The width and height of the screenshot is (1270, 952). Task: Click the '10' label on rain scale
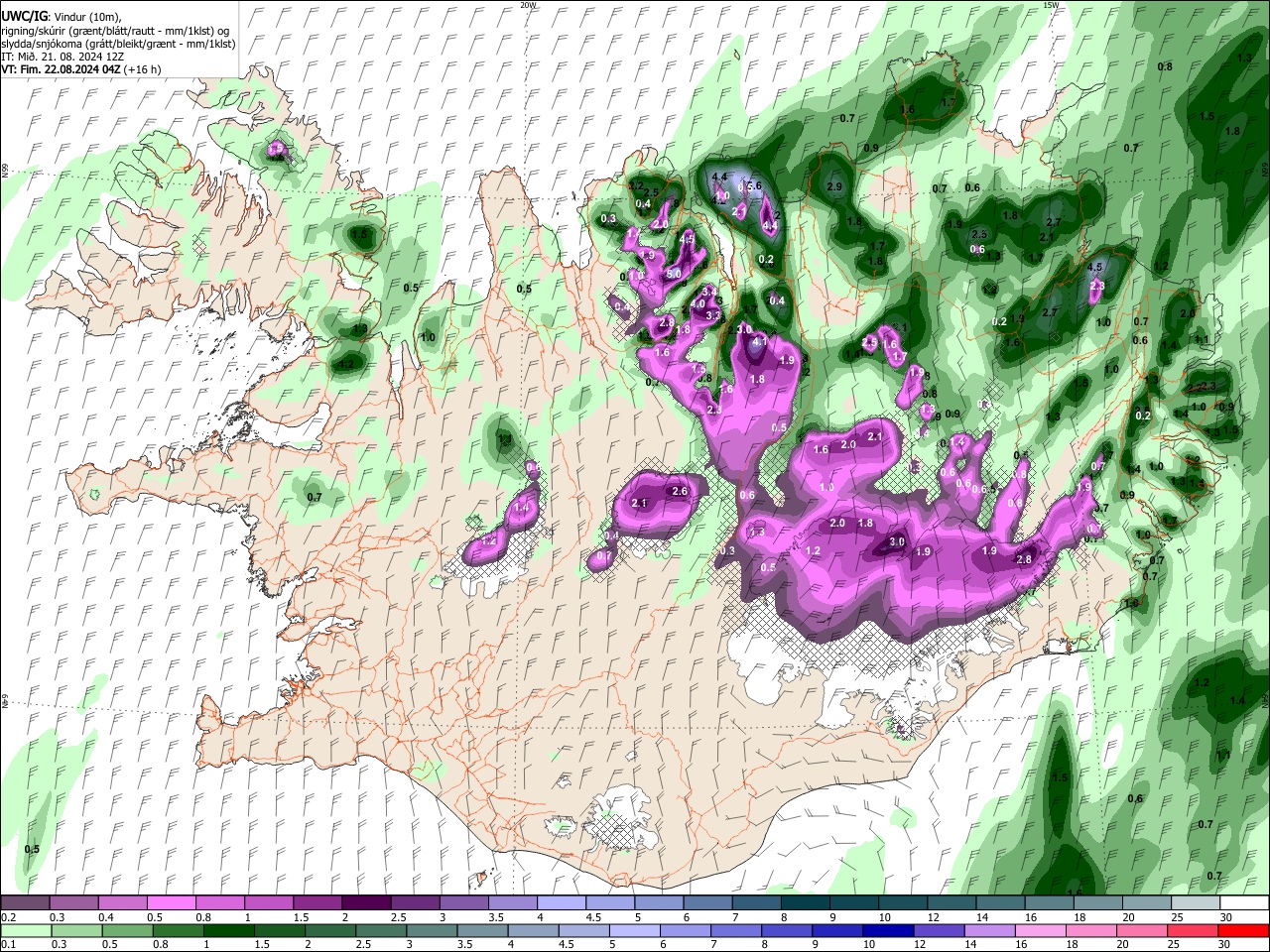(x=868, y=944)
